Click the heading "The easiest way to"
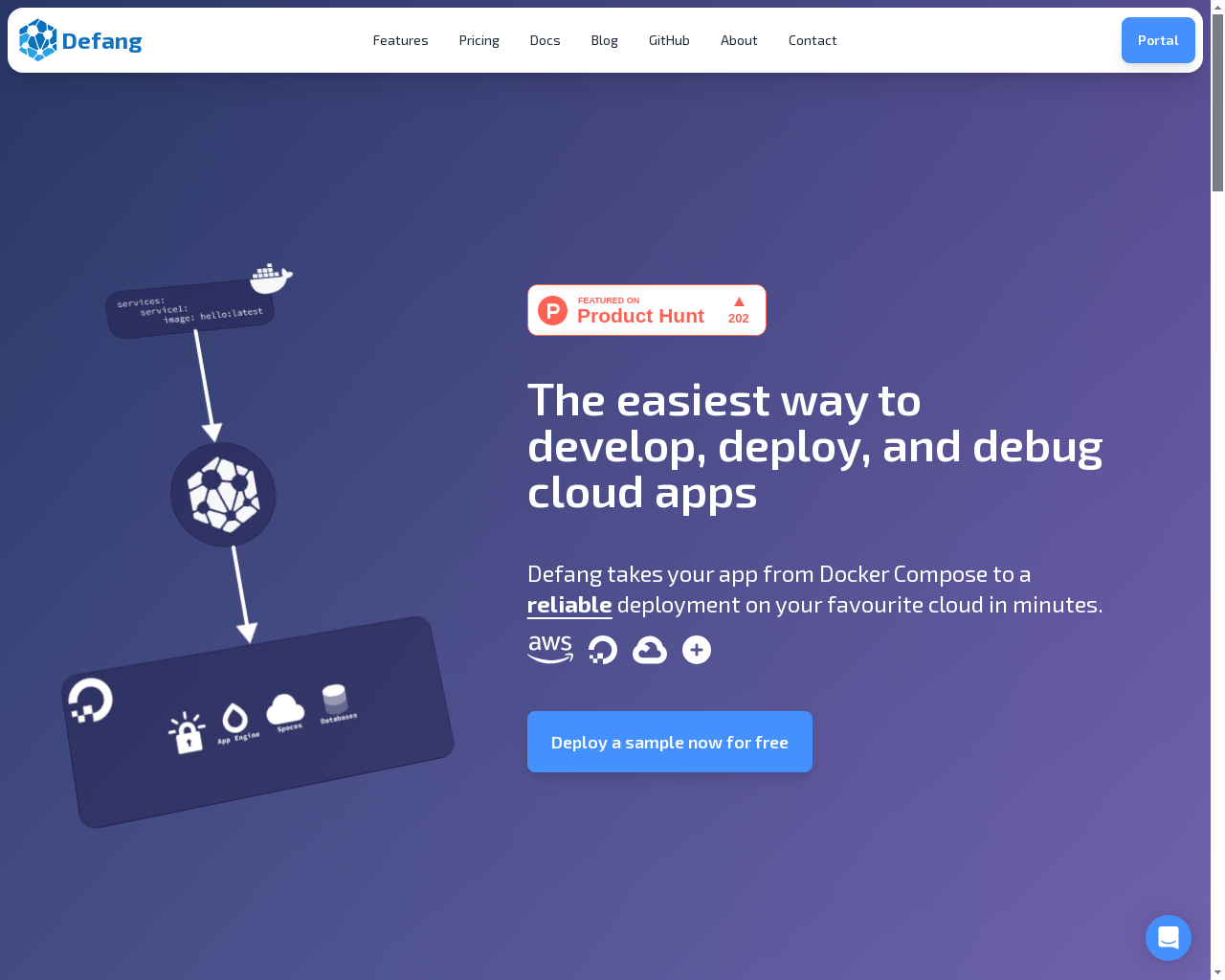This screenshot has height=980, width=1225. click(724, 400)
